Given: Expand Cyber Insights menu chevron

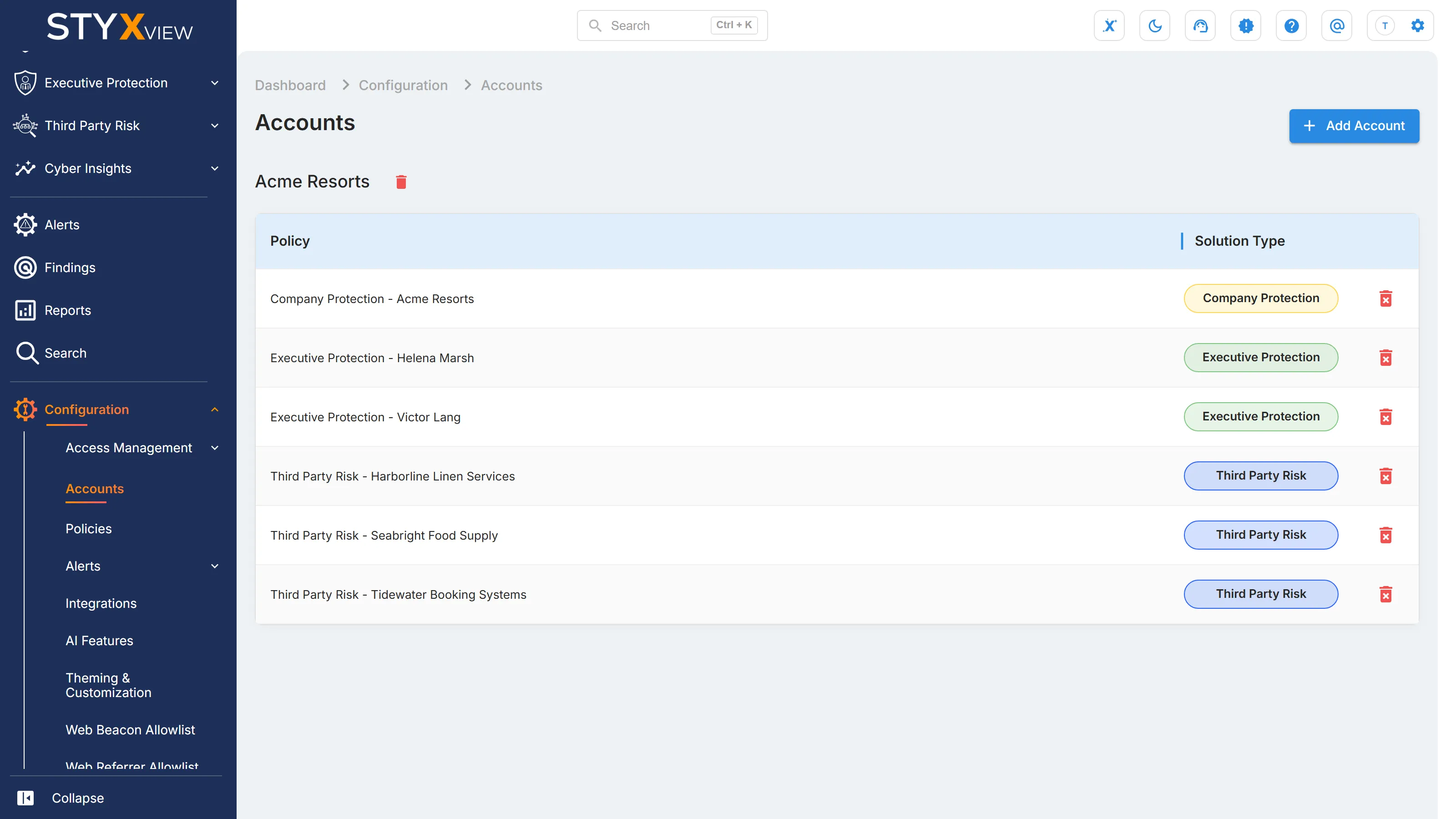Looking at the screenshot, I should click(x=215, y=168).
